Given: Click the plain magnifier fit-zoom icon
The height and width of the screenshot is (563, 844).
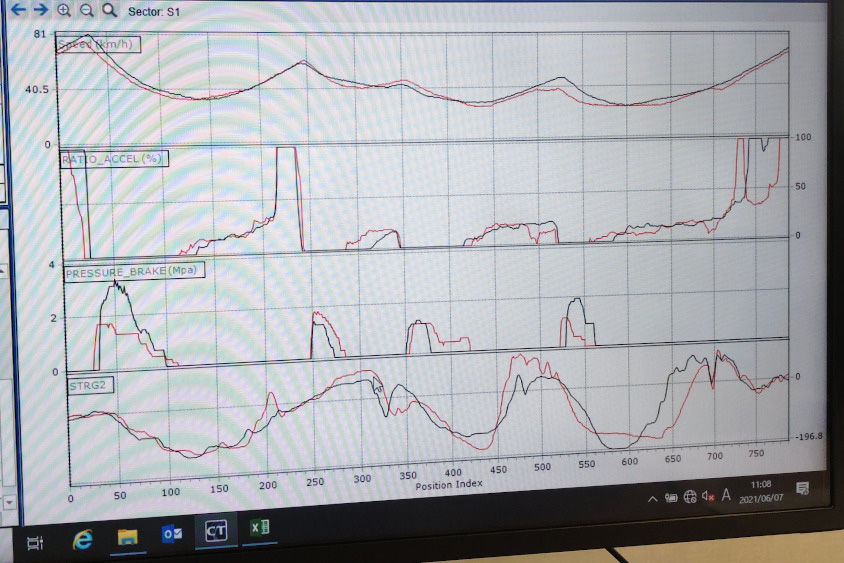Looking at the screenshot, I should pyautogui.click(x=109, y=10).
